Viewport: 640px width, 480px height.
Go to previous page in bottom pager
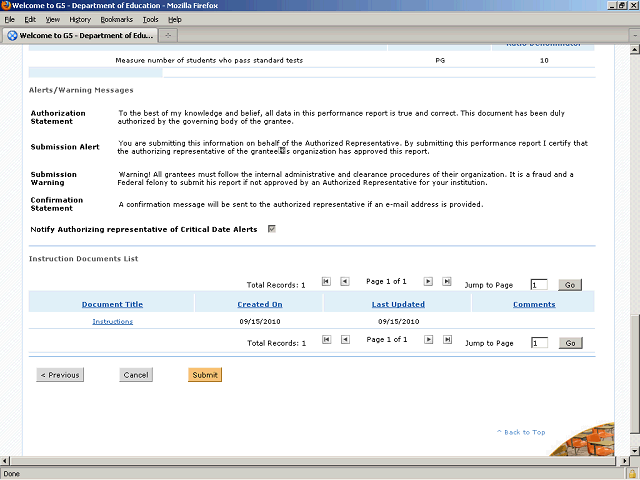(345, 340)
